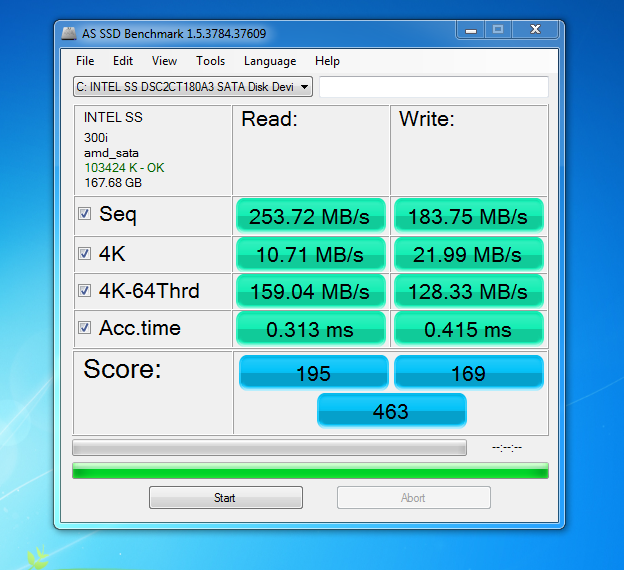The width and height of the screenshot is (624, 570).
Task: Minimize the AS SSD Benchmark window
Action: pyautogui.click(x=471, y=30)
